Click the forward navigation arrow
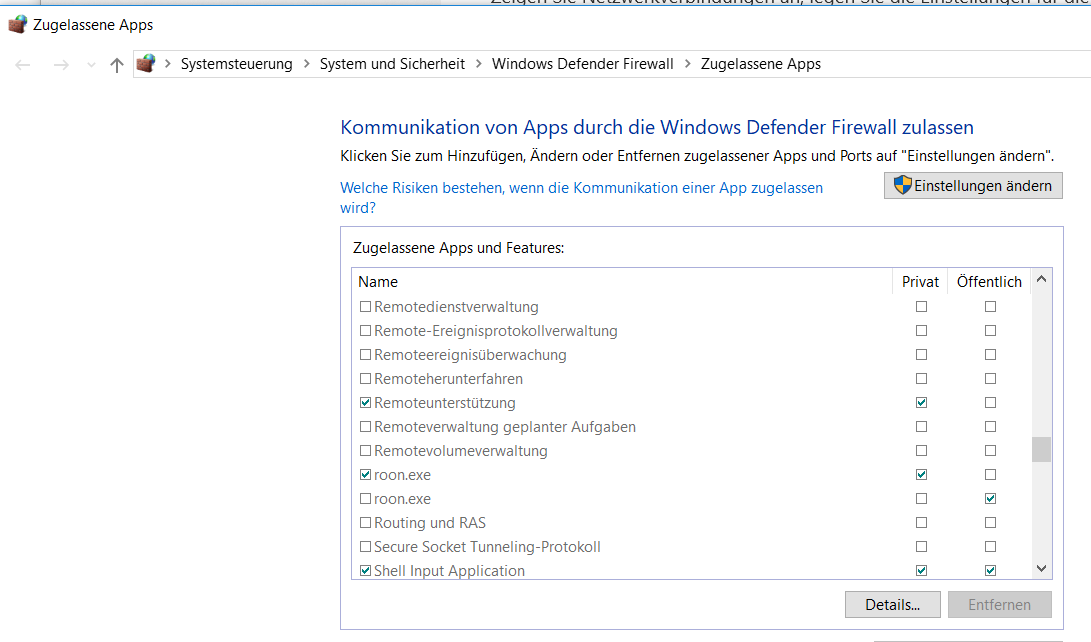 click(x=61, y=65)
